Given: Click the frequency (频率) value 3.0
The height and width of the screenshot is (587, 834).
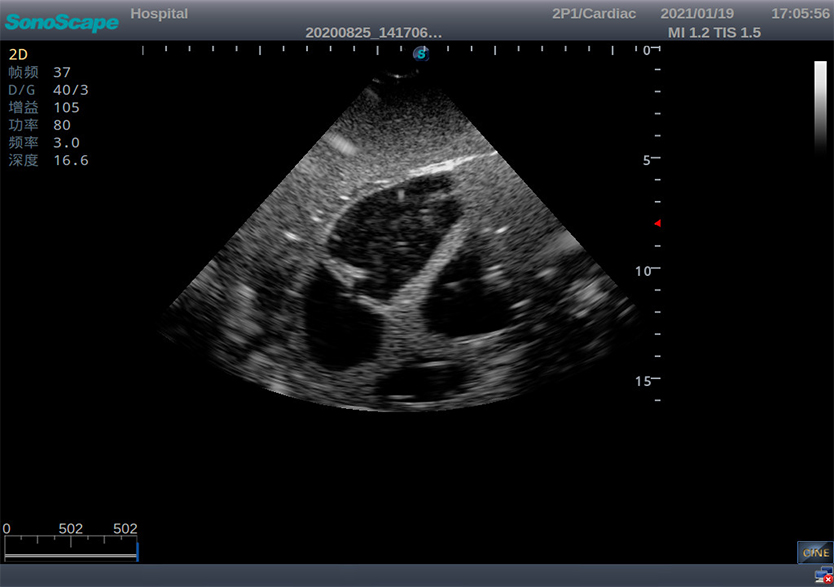Looking at the screenshot, I should (x=66, y=143).
